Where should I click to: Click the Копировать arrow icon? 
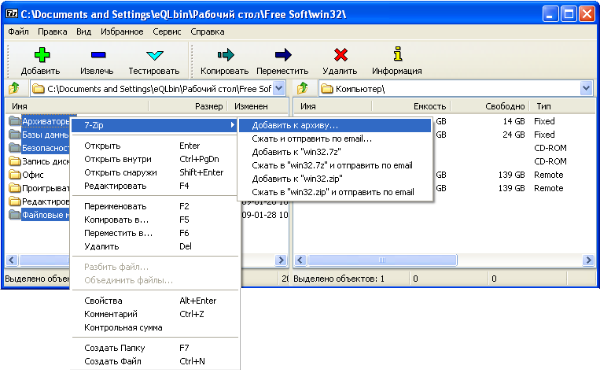point(225,55)
